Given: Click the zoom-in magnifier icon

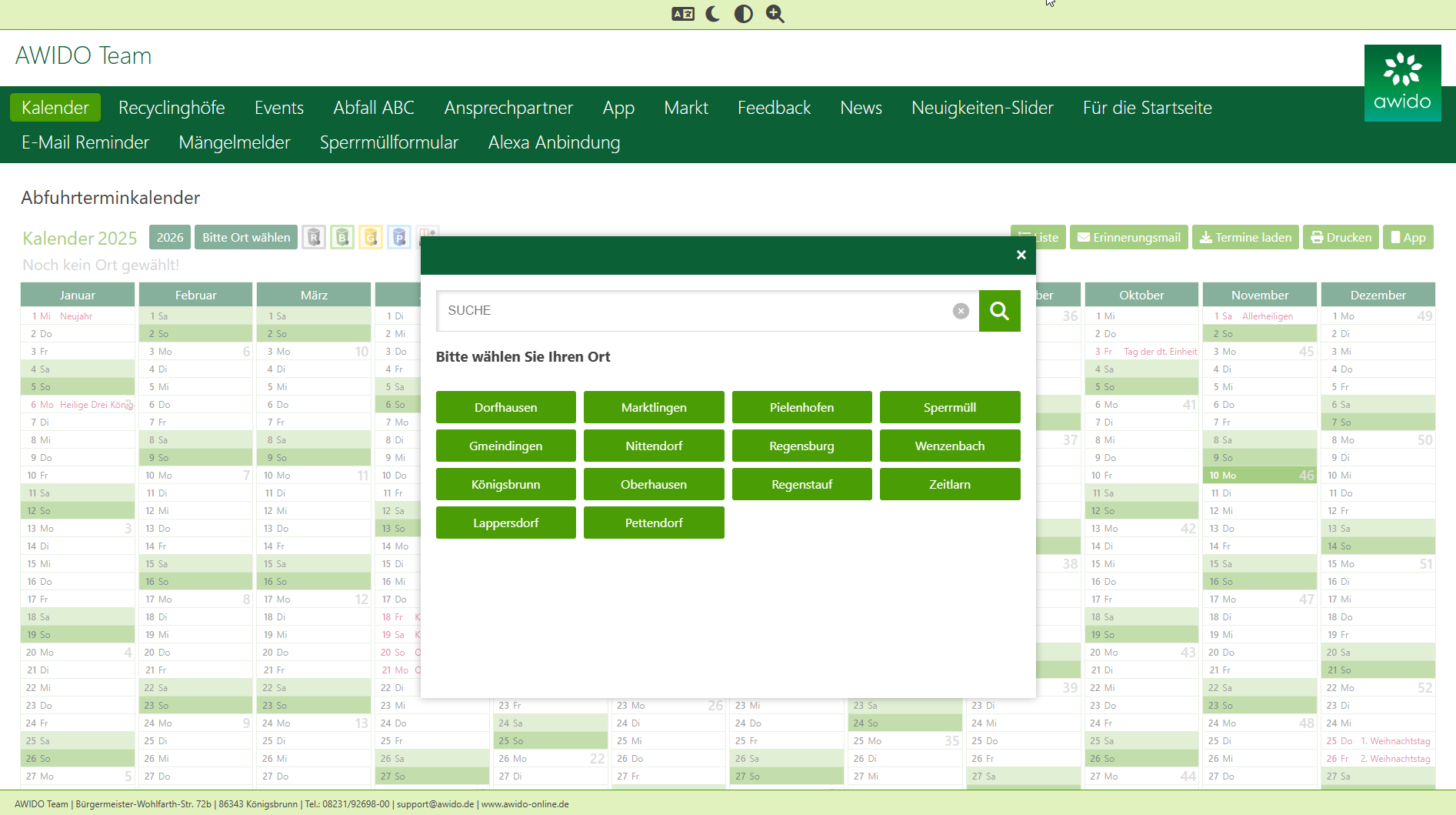Looking at the screenshot, I should click(x=775, y=14).
